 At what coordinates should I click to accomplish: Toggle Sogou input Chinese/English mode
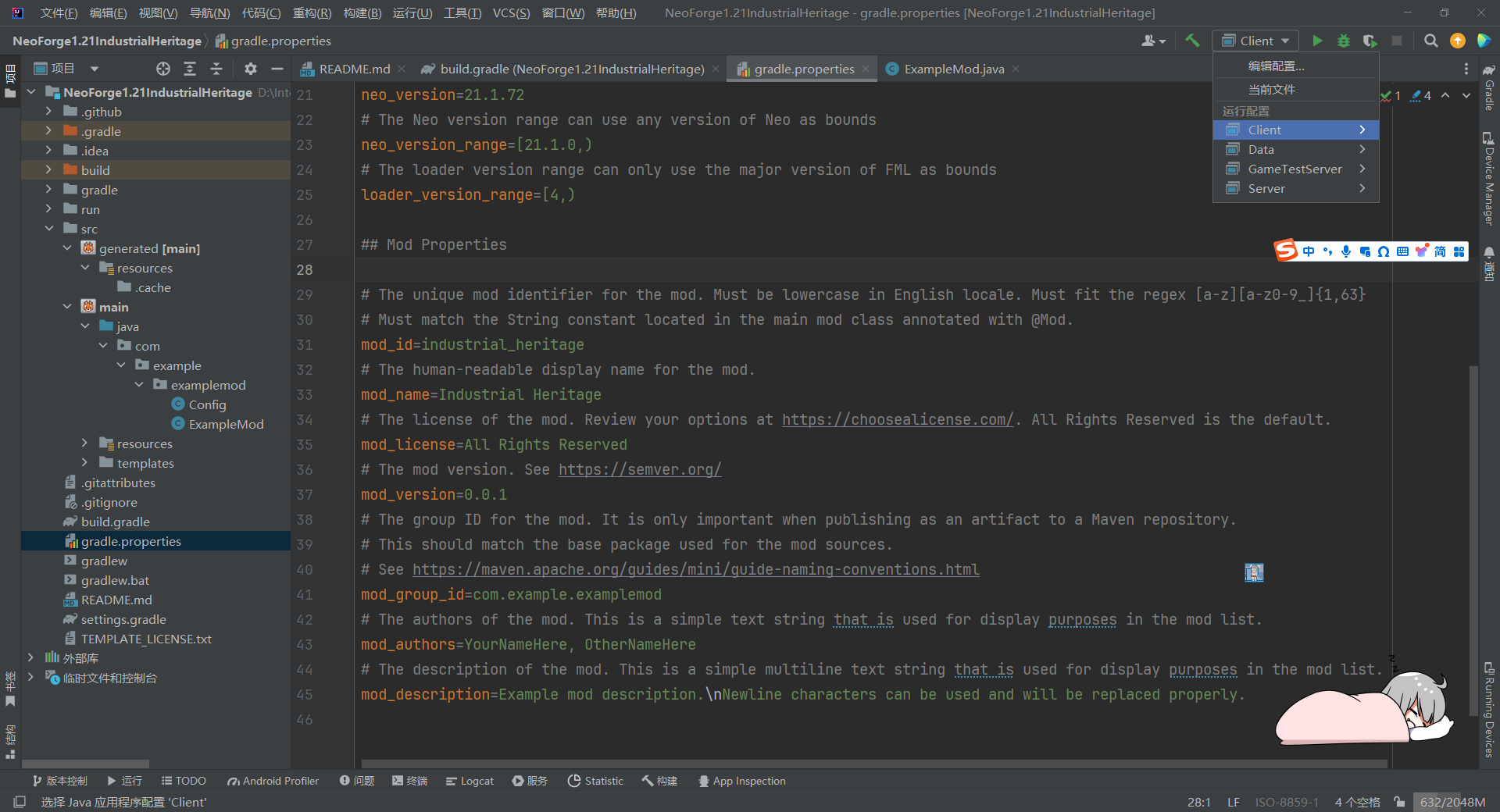tap(1309, 251)
